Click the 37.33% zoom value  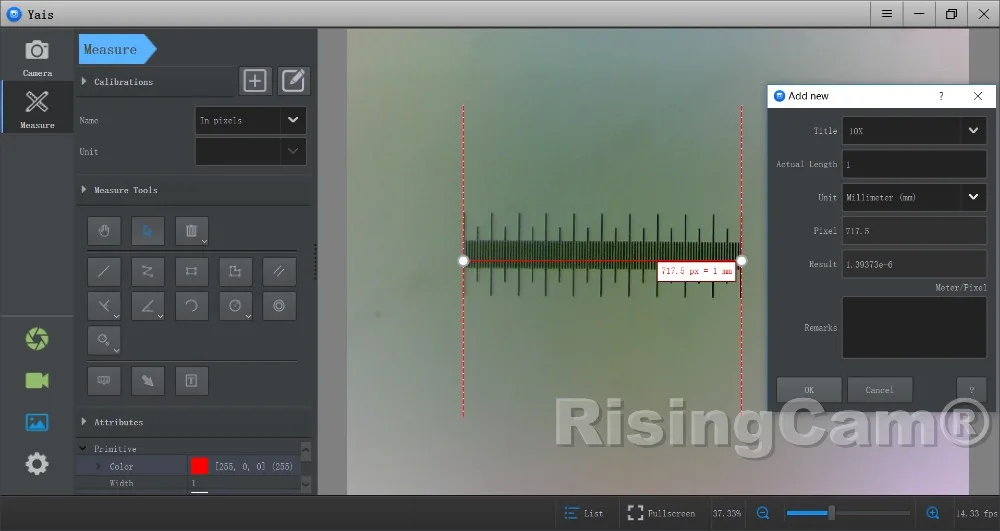pos(726,513)
